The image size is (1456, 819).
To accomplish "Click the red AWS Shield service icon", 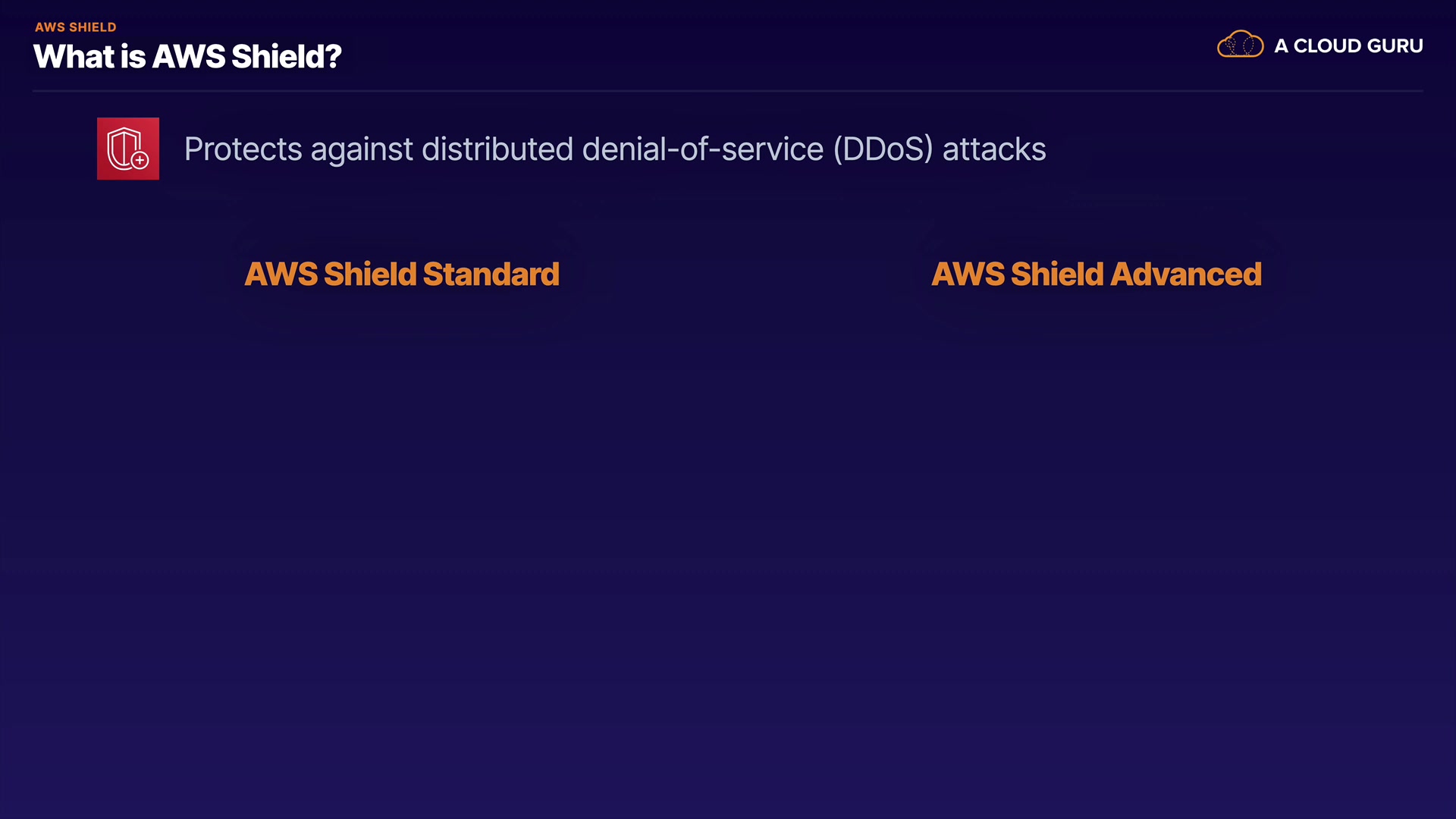I will [127, 149].
